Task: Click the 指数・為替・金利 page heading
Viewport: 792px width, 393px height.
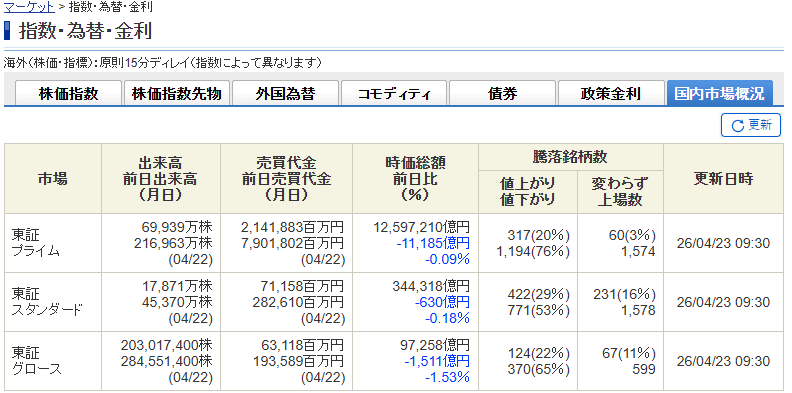Action: 85,31
